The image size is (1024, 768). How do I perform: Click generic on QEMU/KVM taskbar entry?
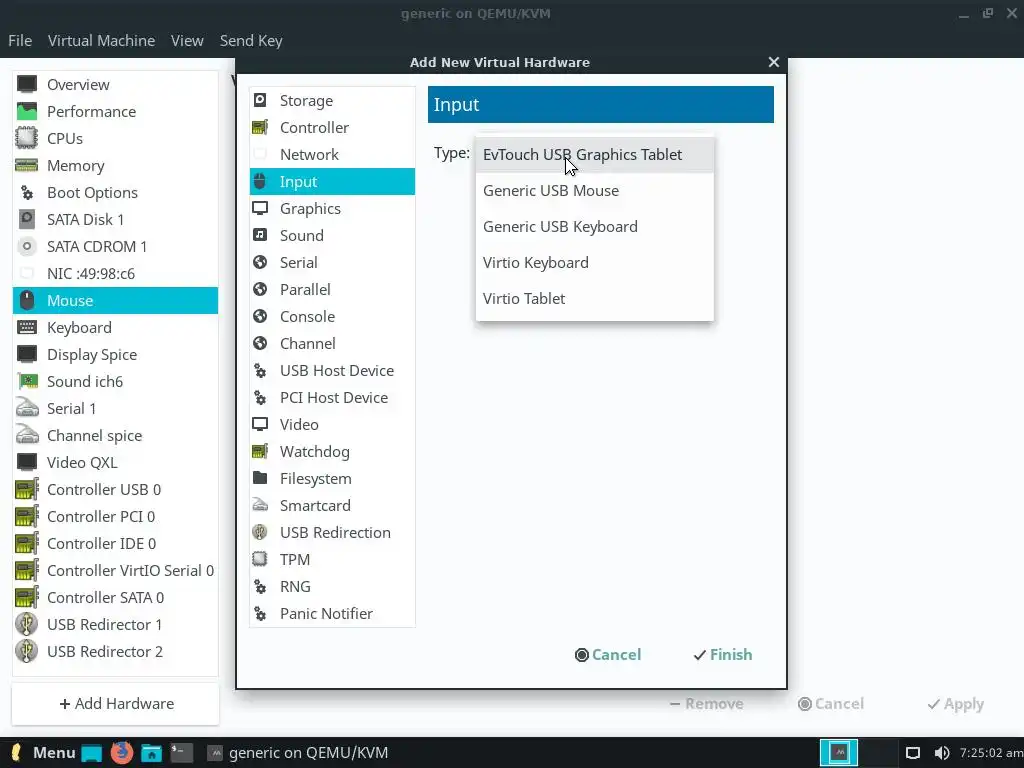pyautogui.click(x=299, y=753)
